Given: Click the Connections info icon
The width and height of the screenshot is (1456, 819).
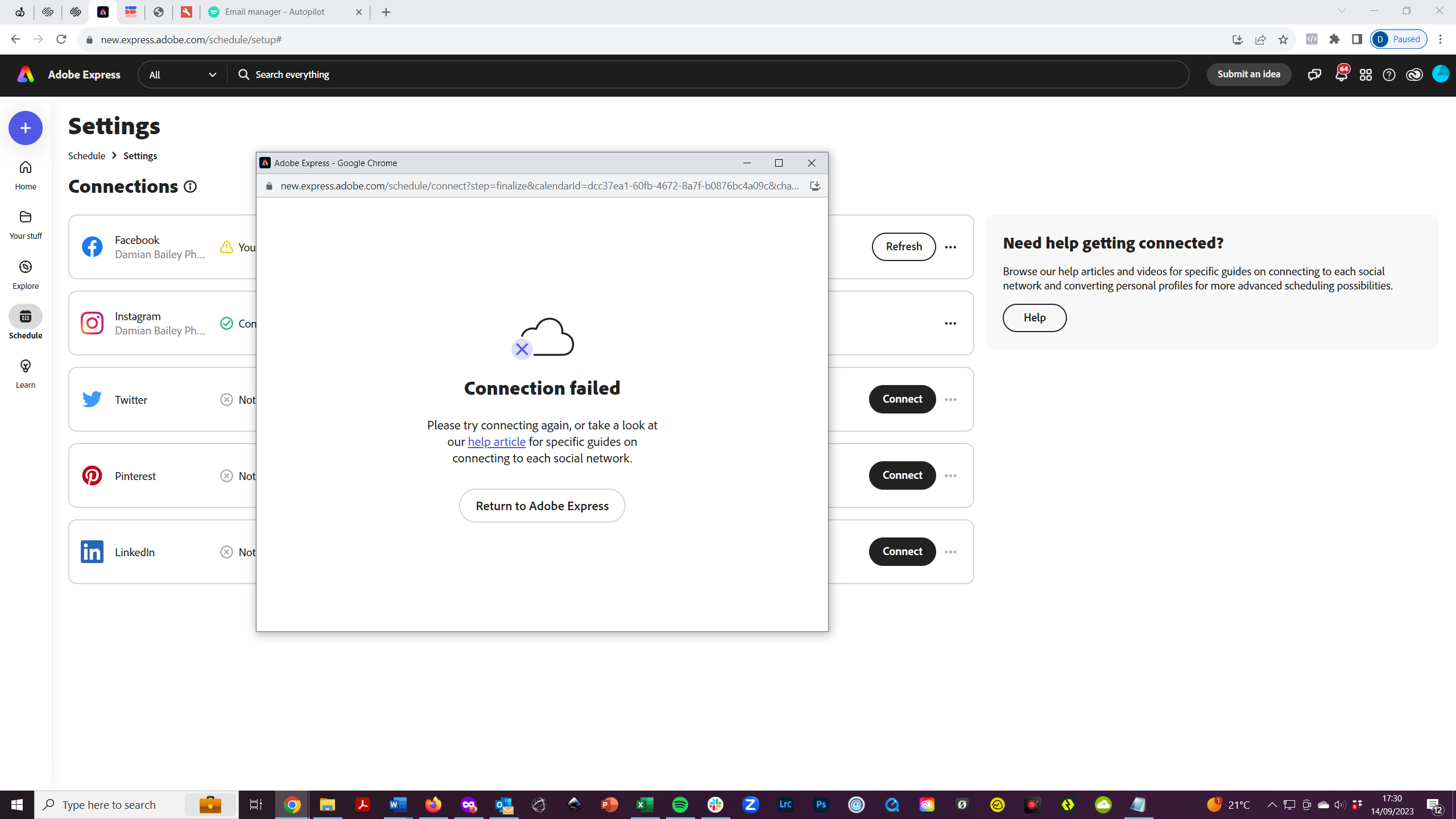Looking at the screenshot, I should point(191,187).
